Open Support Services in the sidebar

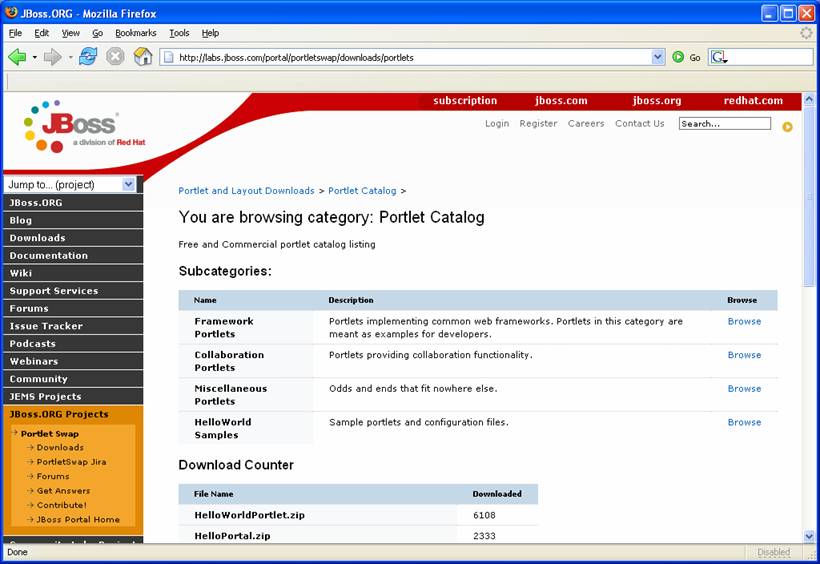[x=73, y=290]
